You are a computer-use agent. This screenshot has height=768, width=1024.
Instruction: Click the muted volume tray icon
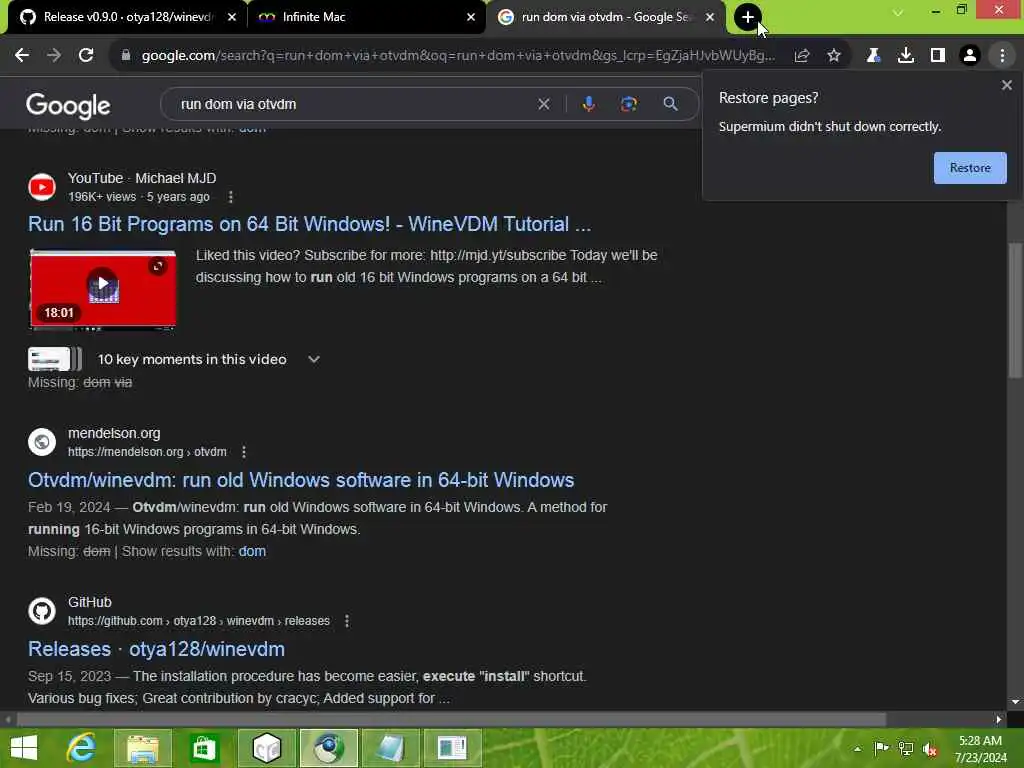click(x=930, y=749)
